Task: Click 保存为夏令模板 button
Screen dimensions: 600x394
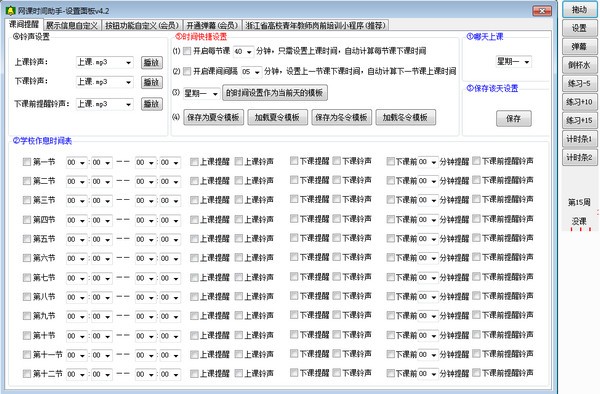Action: [214, 117]
